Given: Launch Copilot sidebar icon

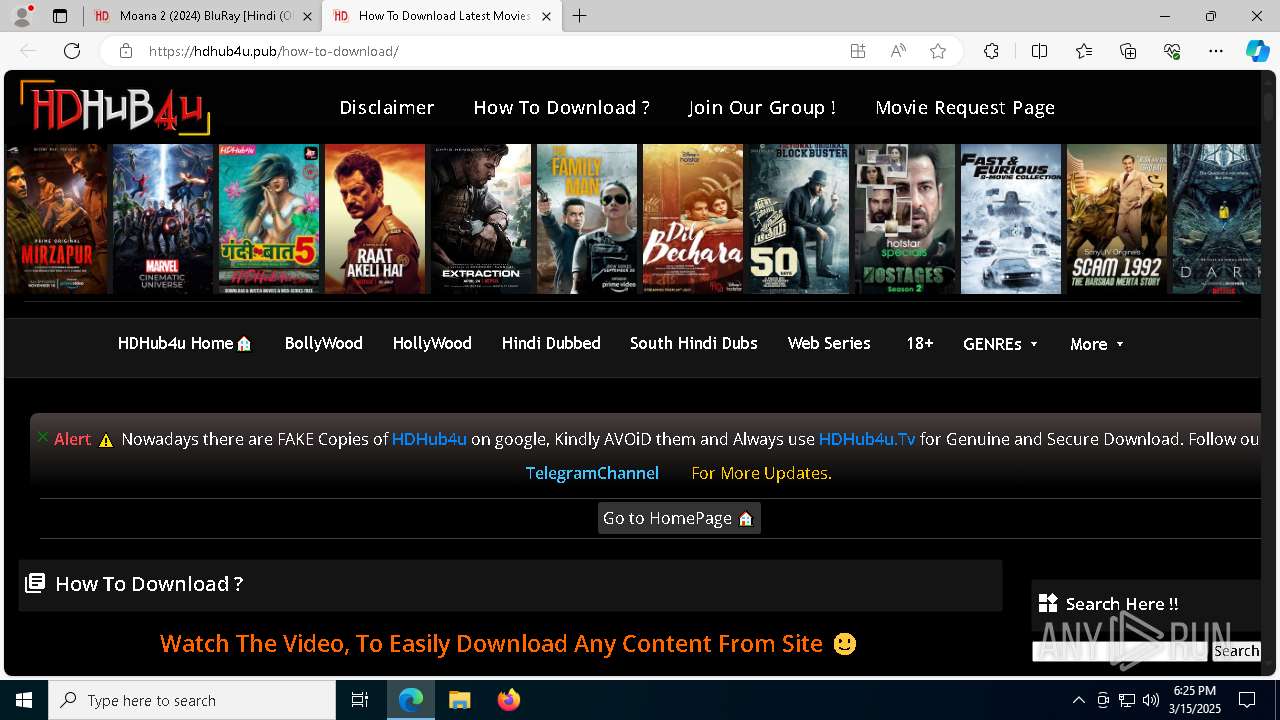Looking at the screenshot, I should 1257,51.
